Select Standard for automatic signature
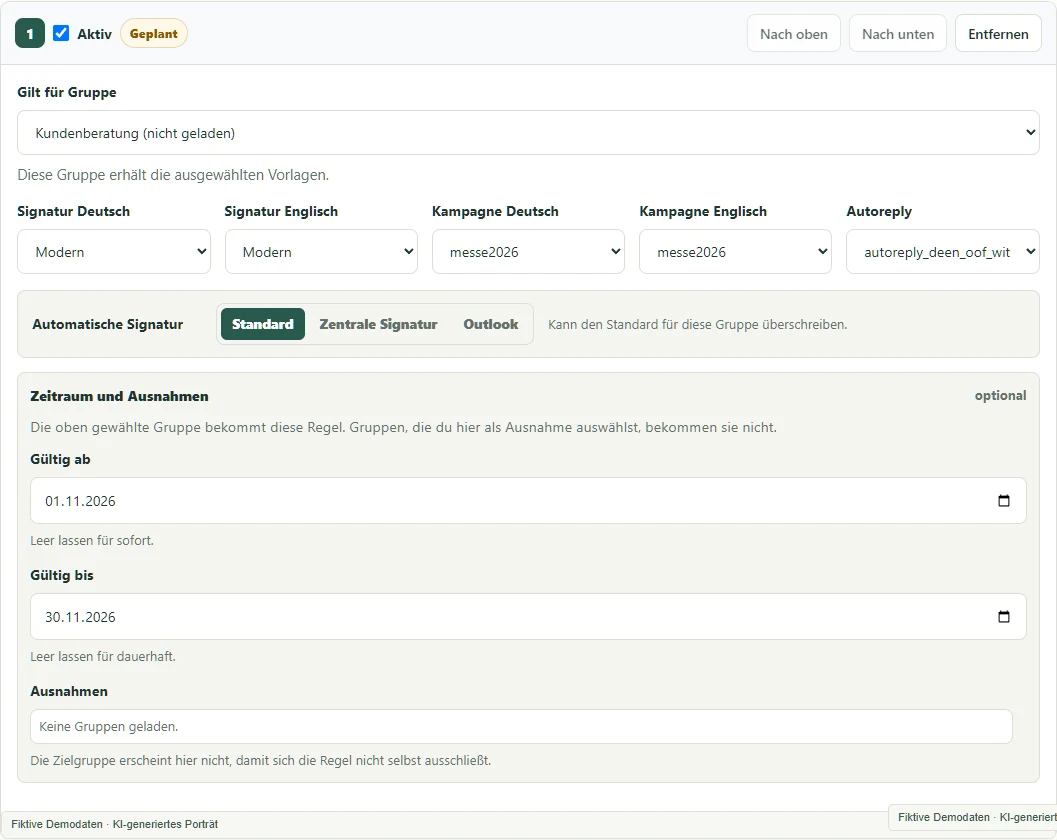The height and width of the screenshot is (840, 1057). pyautogui.click(x=262, y=324)
